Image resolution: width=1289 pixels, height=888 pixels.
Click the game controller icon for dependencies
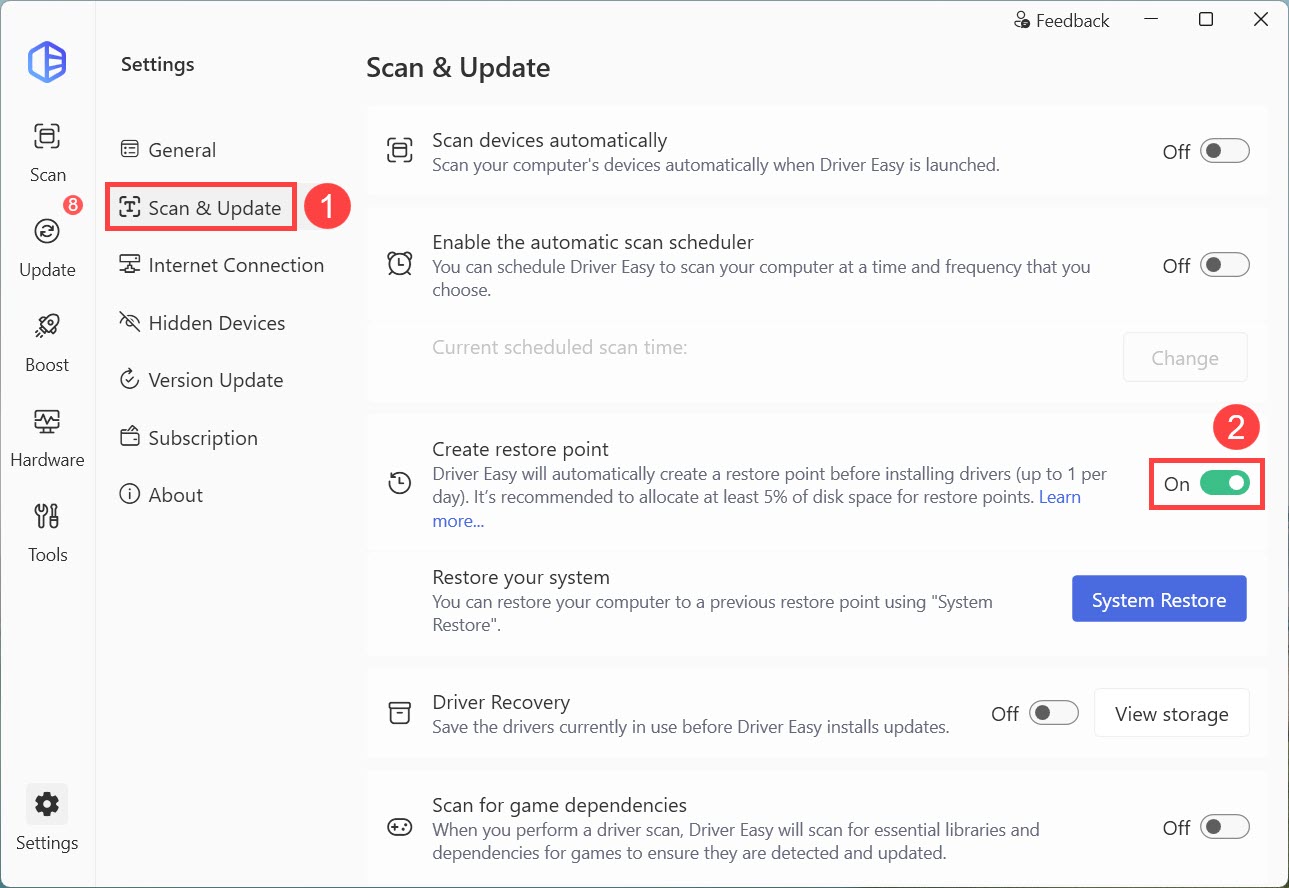[x=399, y=827]
